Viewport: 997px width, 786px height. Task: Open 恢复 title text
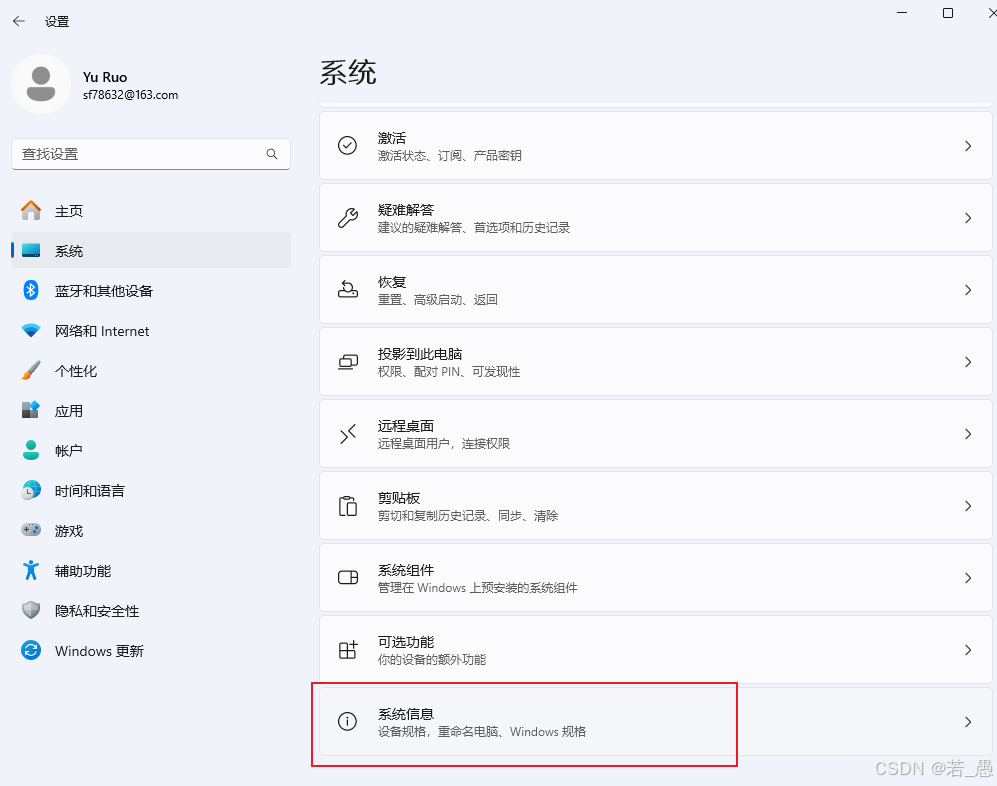point(392,282)
